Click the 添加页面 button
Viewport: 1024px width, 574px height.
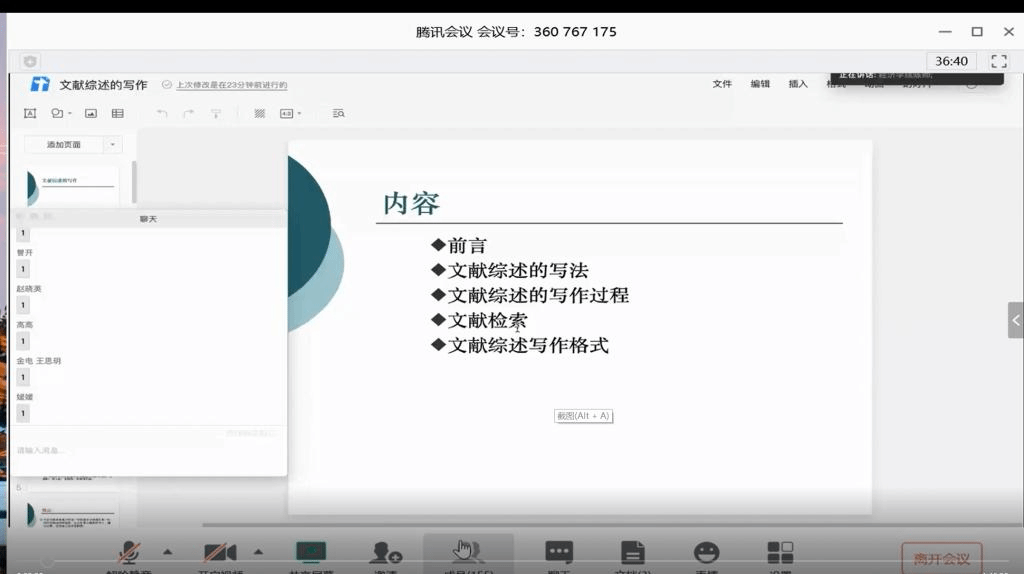coord(64,145)
